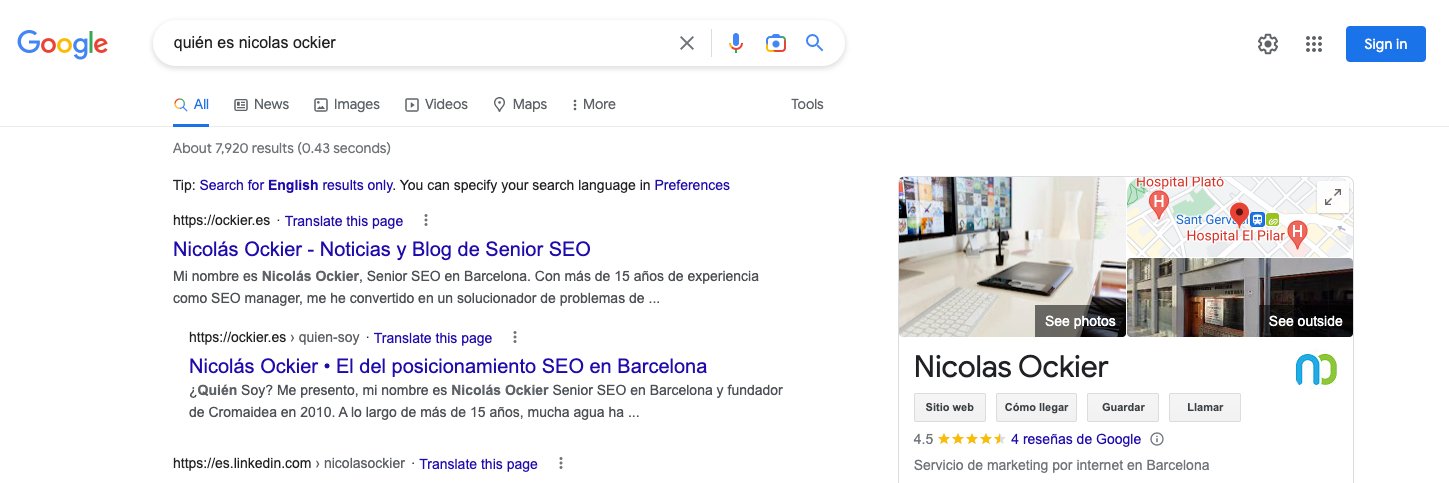Switch to the News tab
1449x483 pixels.
pos(261,104)
